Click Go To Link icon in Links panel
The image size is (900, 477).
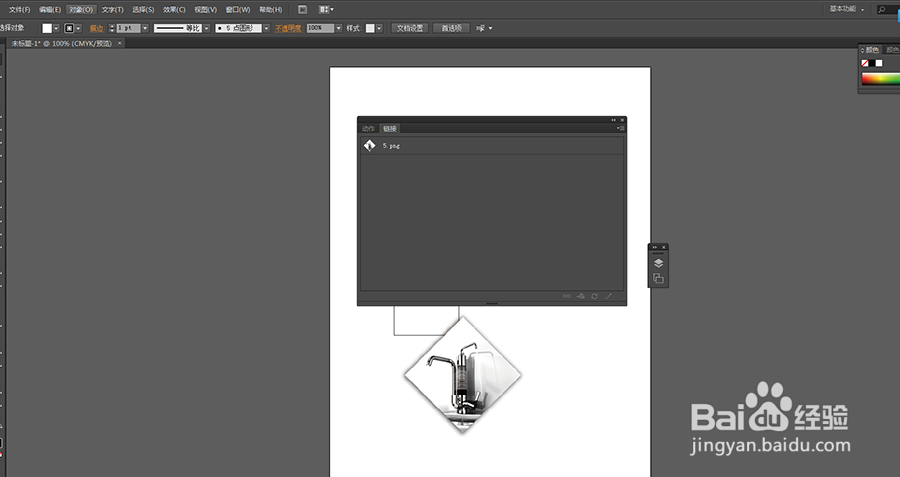(x=581, y=297)
